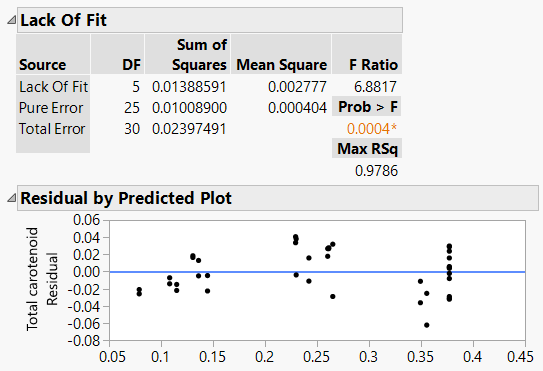Select the Pure Error row label
The image size is (543, 371).
(51, 108)
